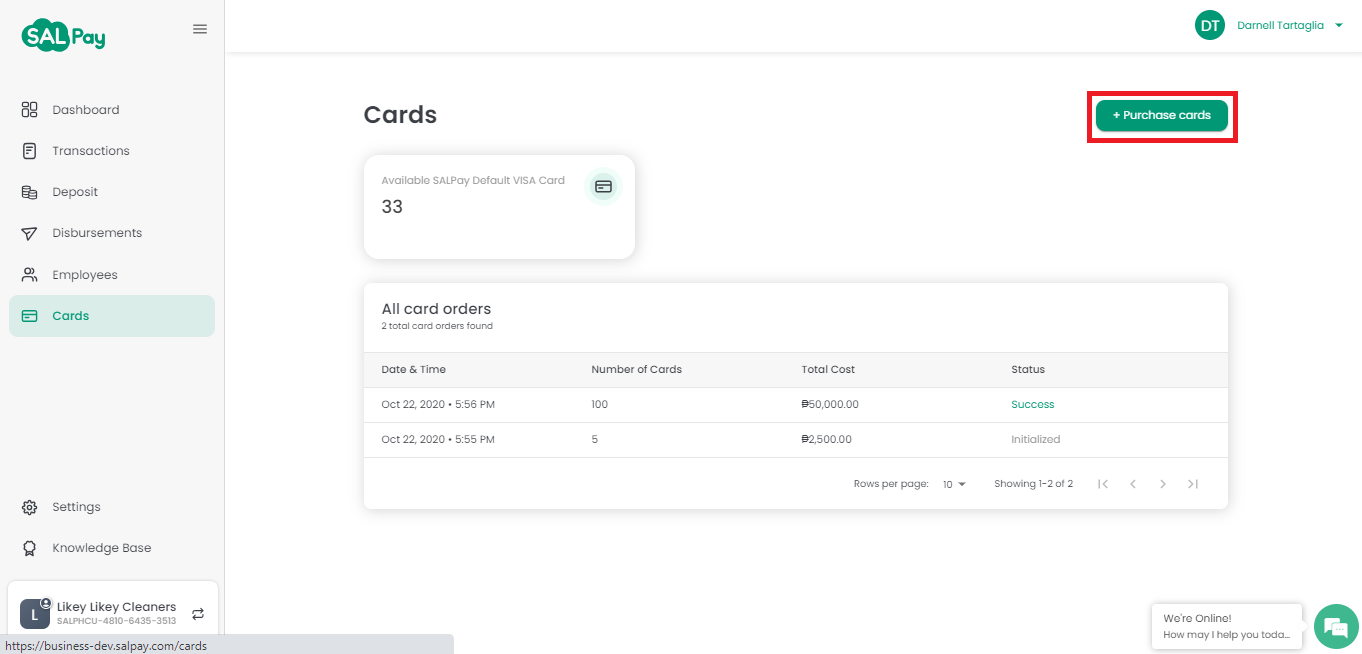Click the Initialized status text

(x=1036, y=440)
